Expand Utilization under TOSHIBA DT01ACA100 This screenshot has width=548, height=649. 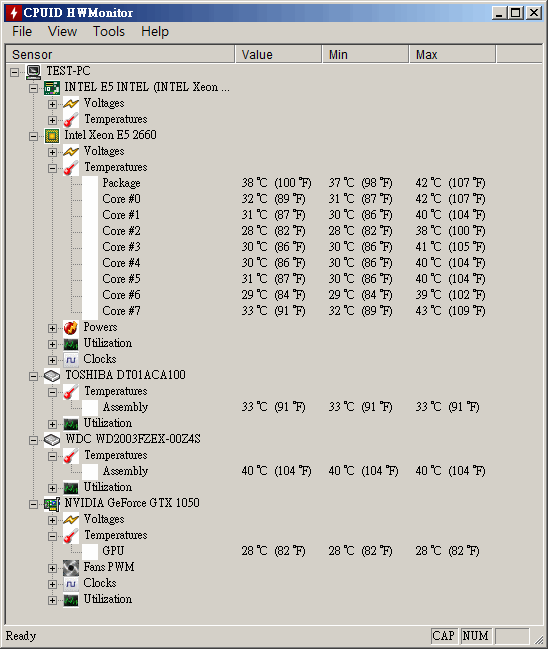point(53,424)
